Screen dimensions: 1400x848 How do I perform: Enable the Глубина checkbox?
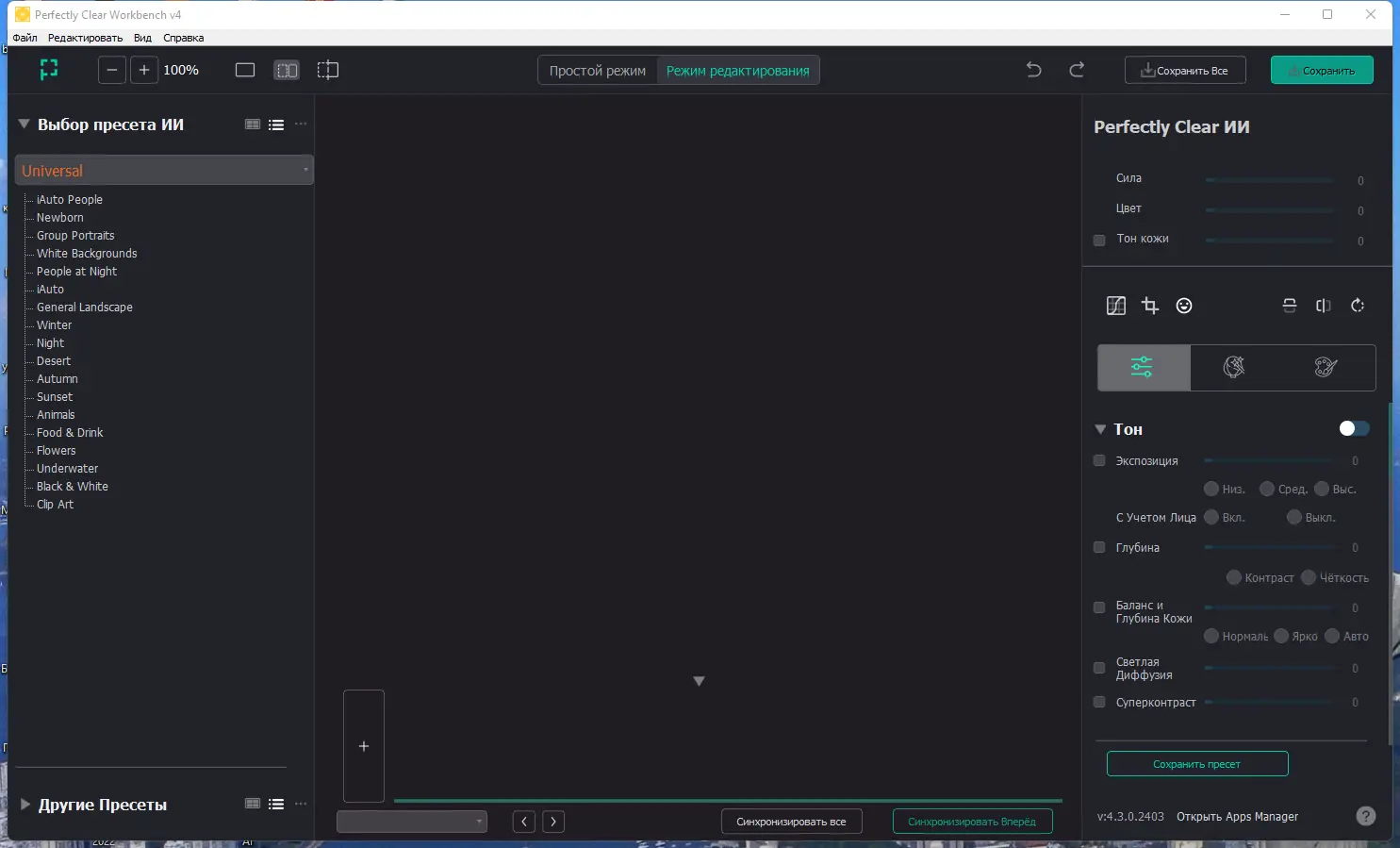click(1099, 547)
